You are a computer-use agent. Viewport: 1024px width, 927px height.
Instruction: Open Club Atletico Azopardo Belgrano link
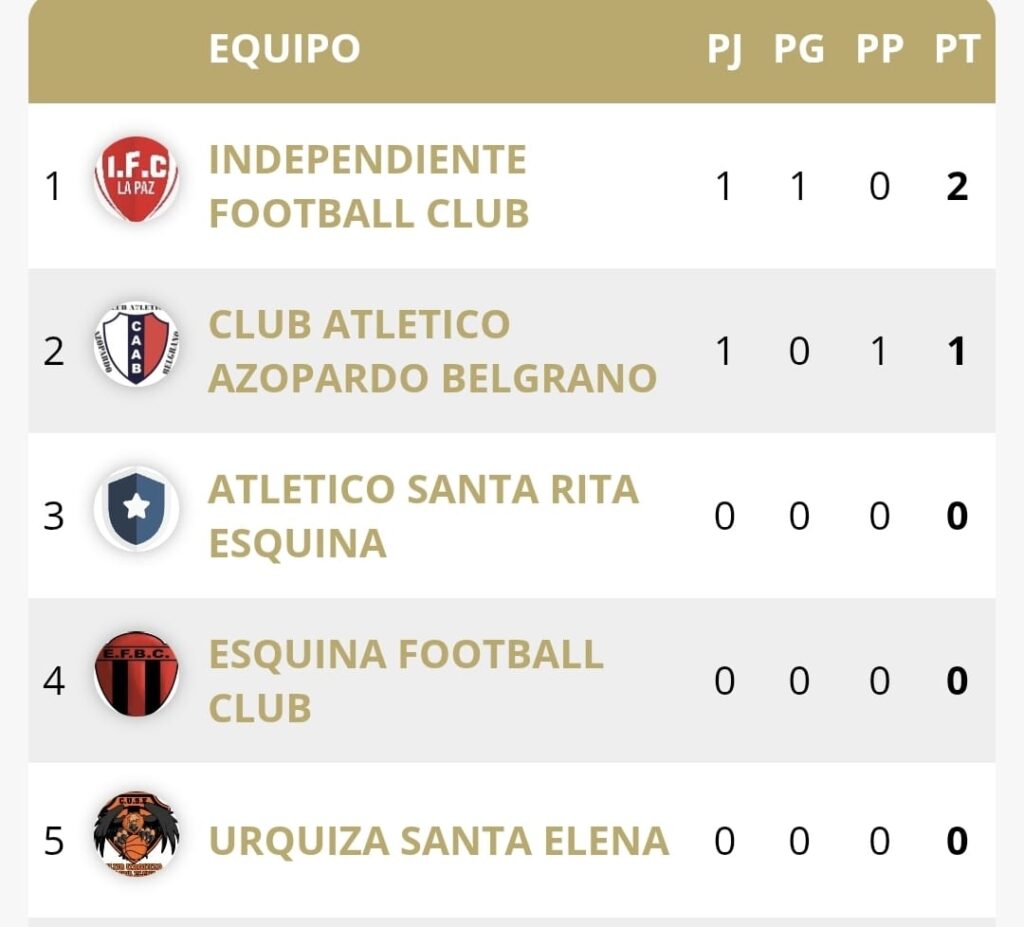pyautogui.click(x=432, y=351)
